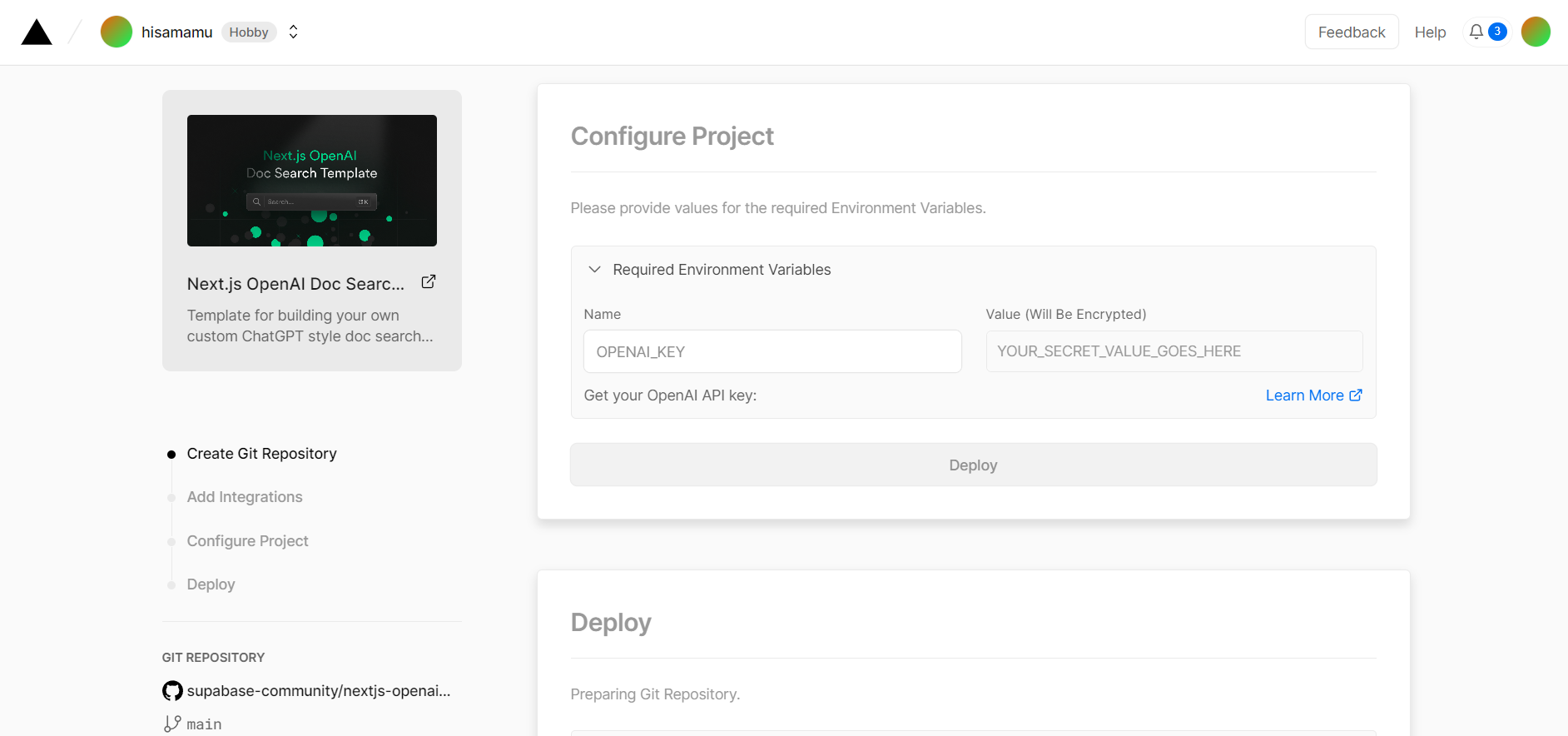Click the GitHub repository icon
The height and width of the screenshot is (736, 1568).
pyautogui.click(x=172, y=691)
